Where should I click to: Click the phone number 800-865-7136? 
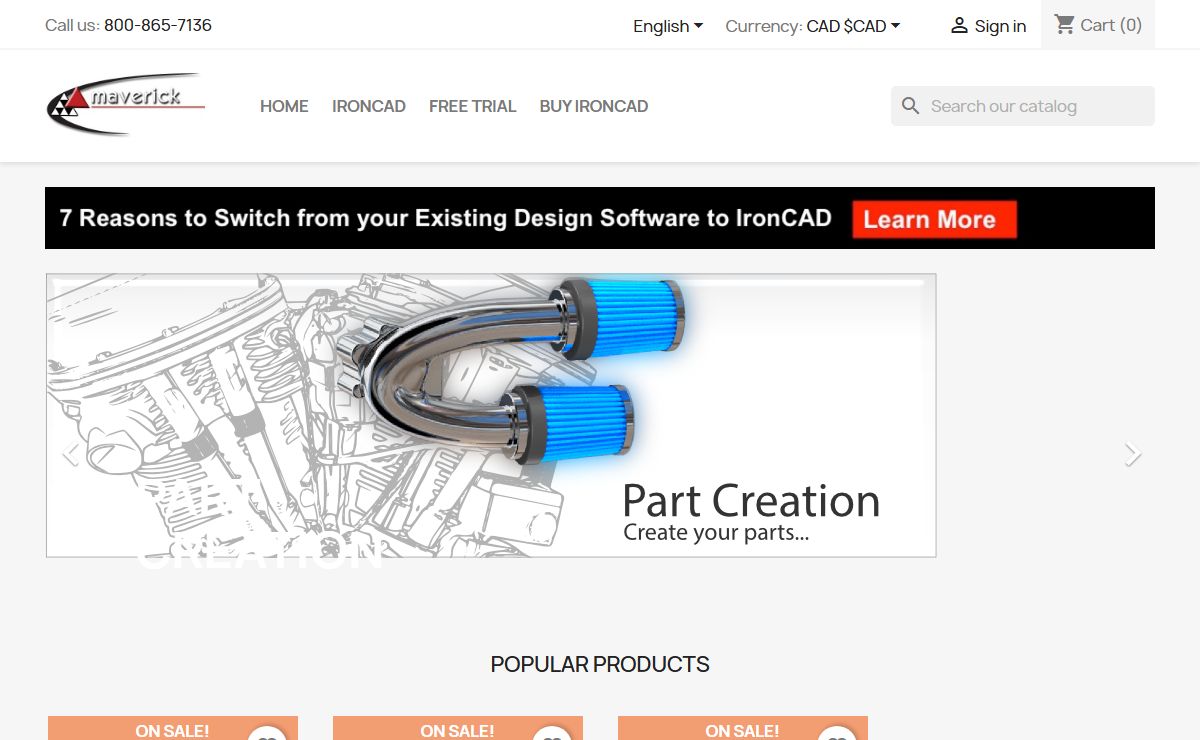pos(158,25)
